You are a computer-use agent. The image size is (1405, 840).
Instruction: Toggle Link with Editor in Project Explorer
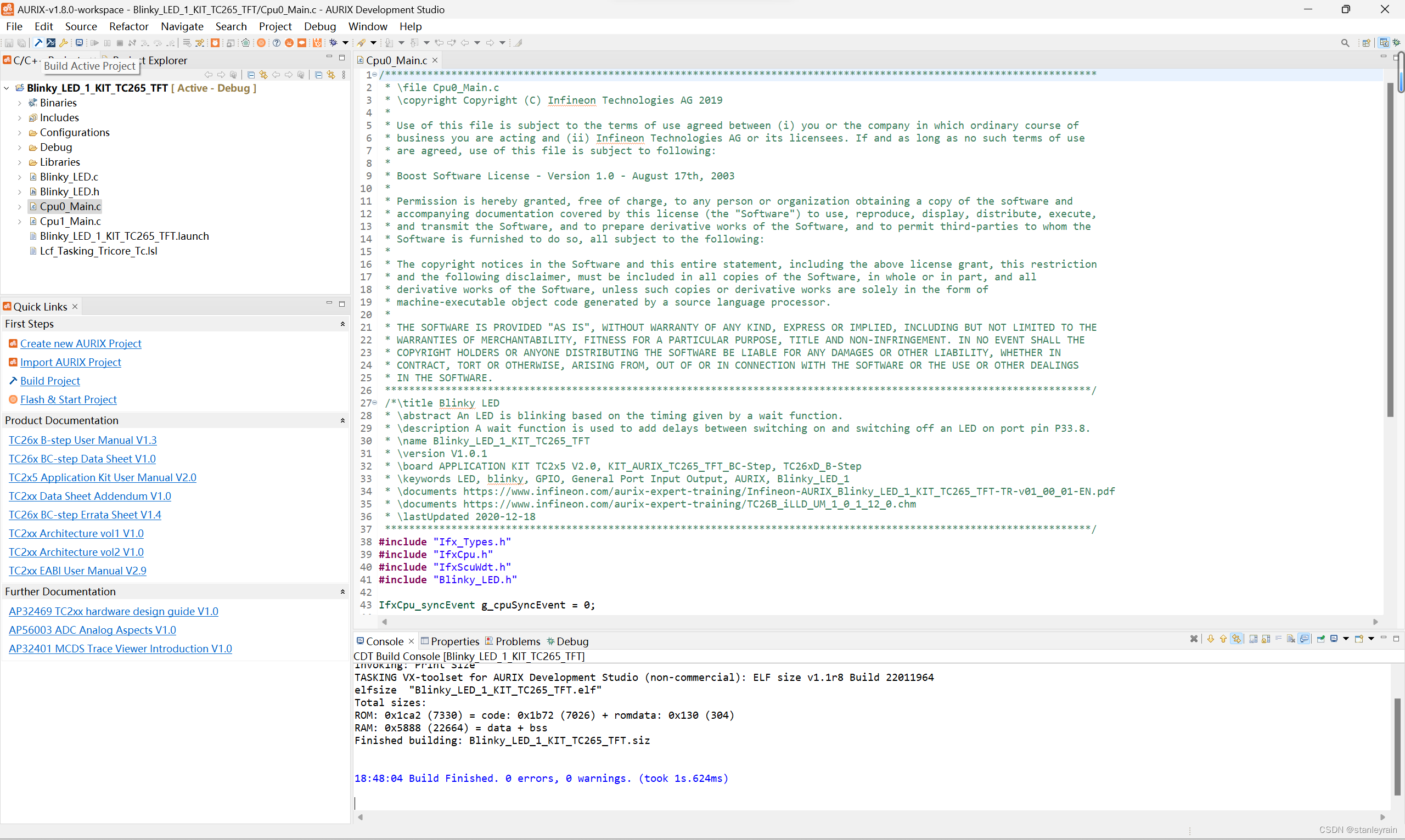pos(263,75)
